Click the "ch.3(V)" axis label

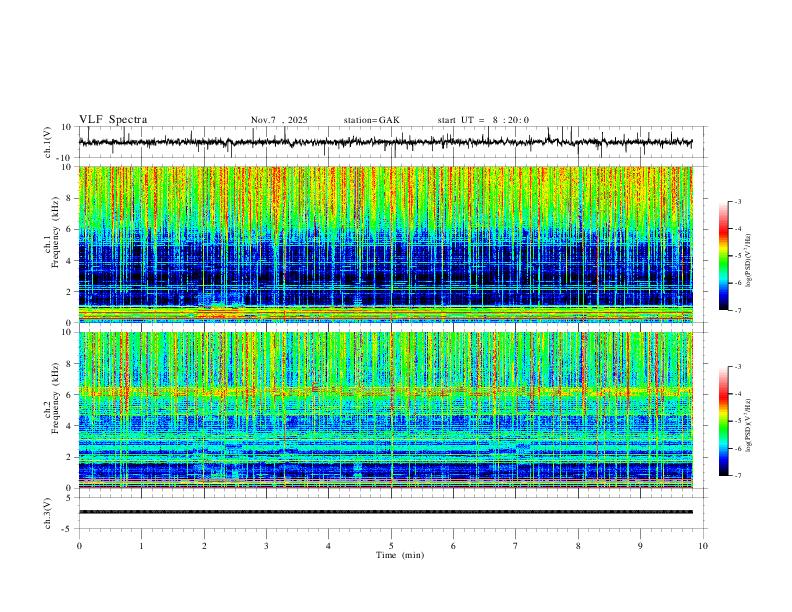[48, 513]
